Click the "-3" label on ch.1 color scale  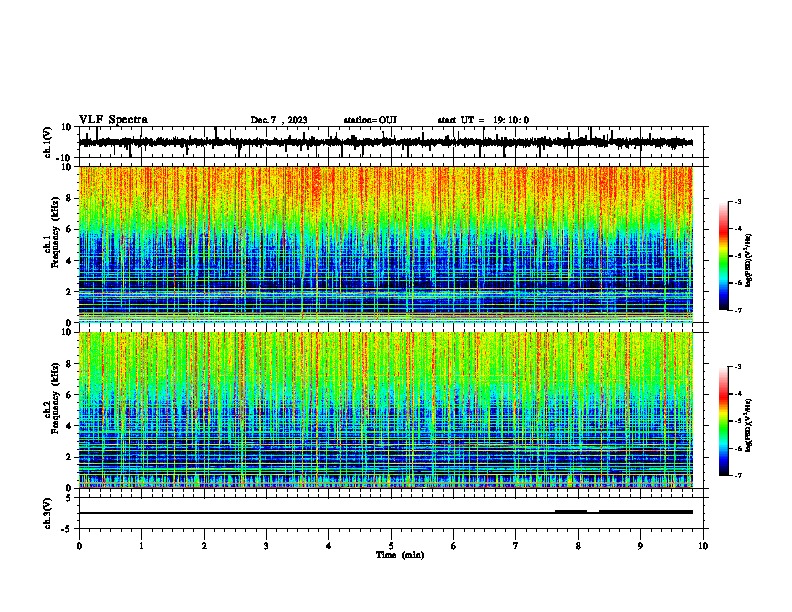pyautogui.click(x=737, y=202)
